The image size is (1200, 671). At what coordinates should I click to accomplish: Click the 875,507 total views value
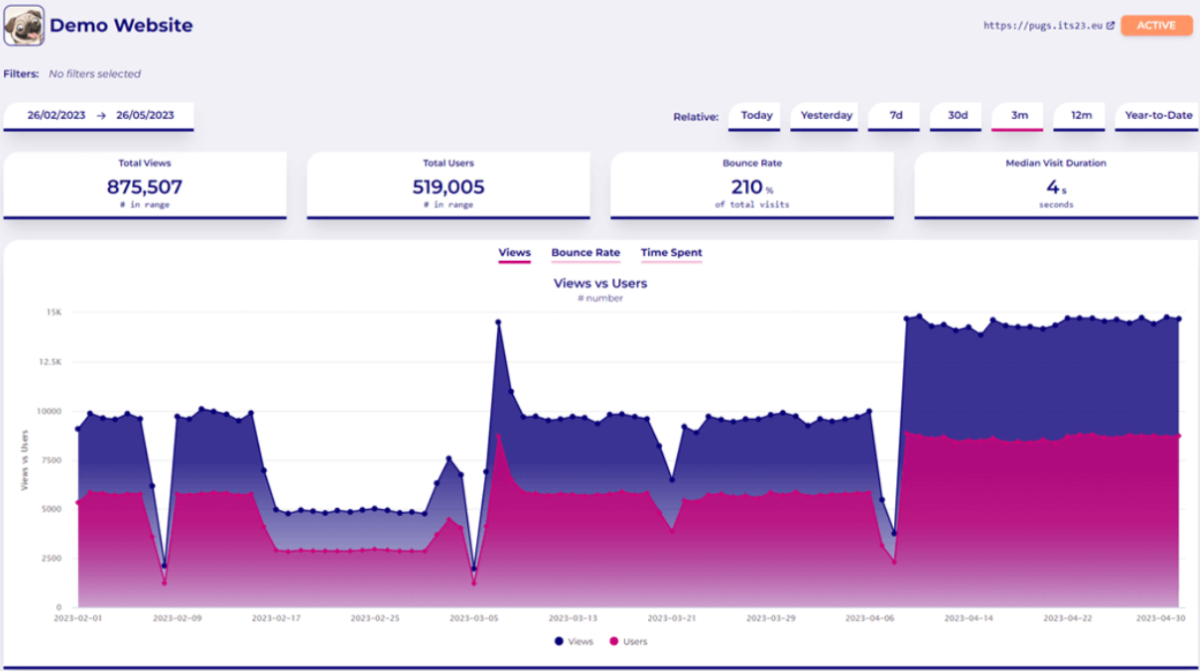(x=144, y=186)
